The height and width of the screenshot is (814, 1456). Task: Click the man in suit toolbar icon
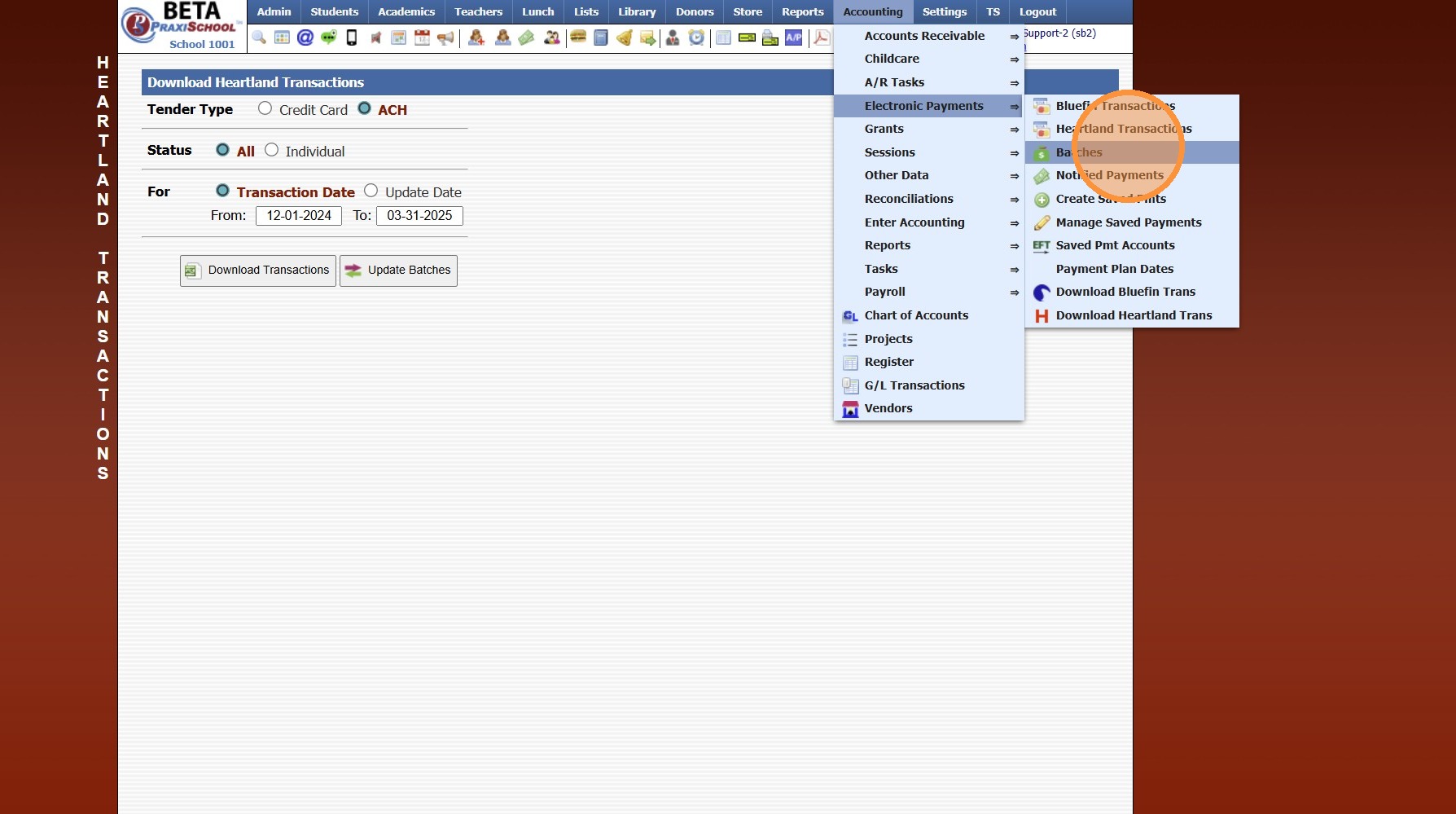673,37
